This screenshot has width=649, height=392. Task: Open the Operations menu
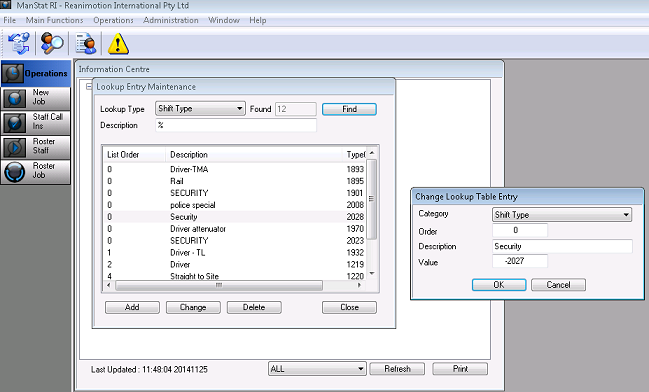113,20
